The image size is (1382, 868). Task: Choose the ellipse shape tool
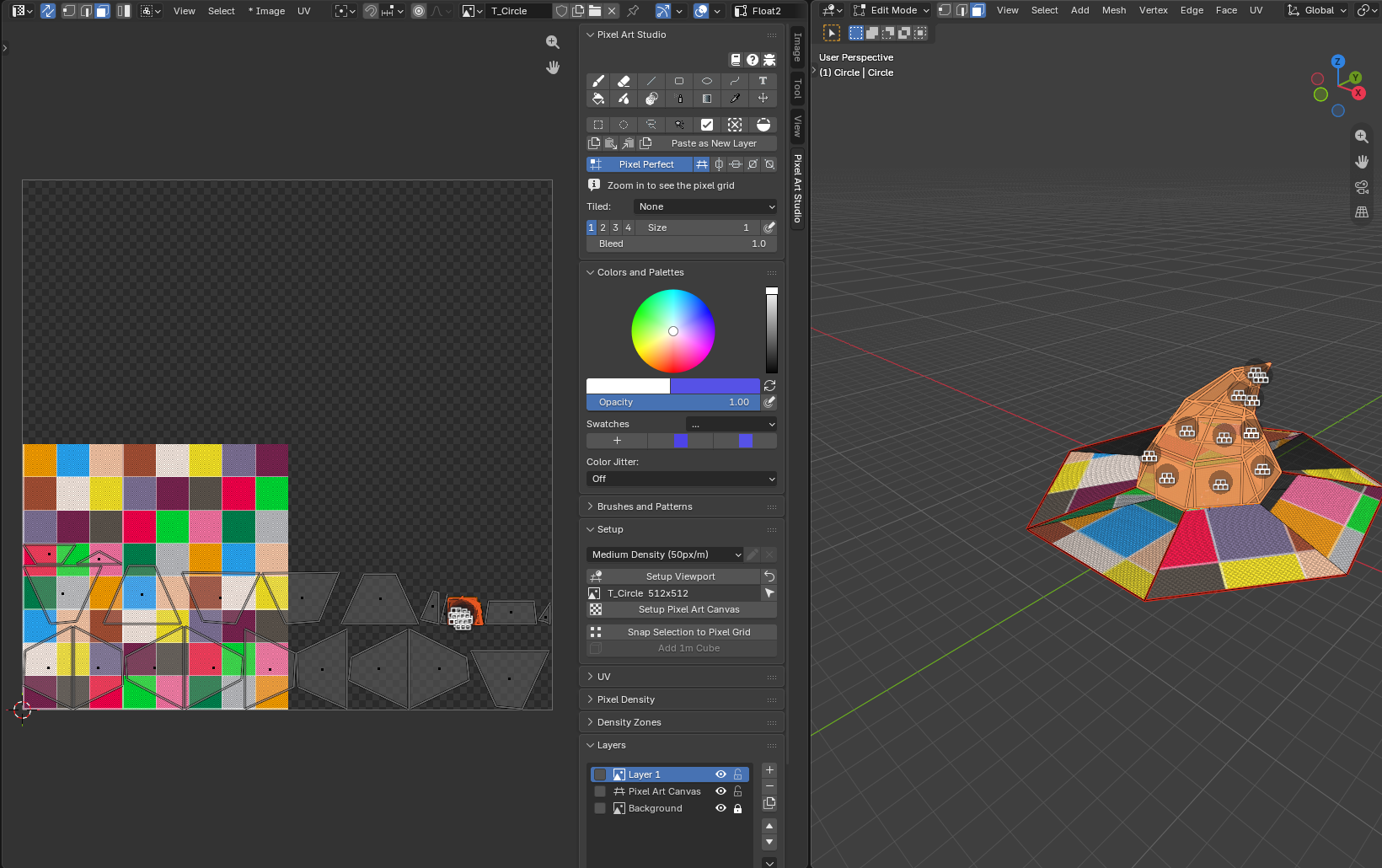(x=707, y=81)
